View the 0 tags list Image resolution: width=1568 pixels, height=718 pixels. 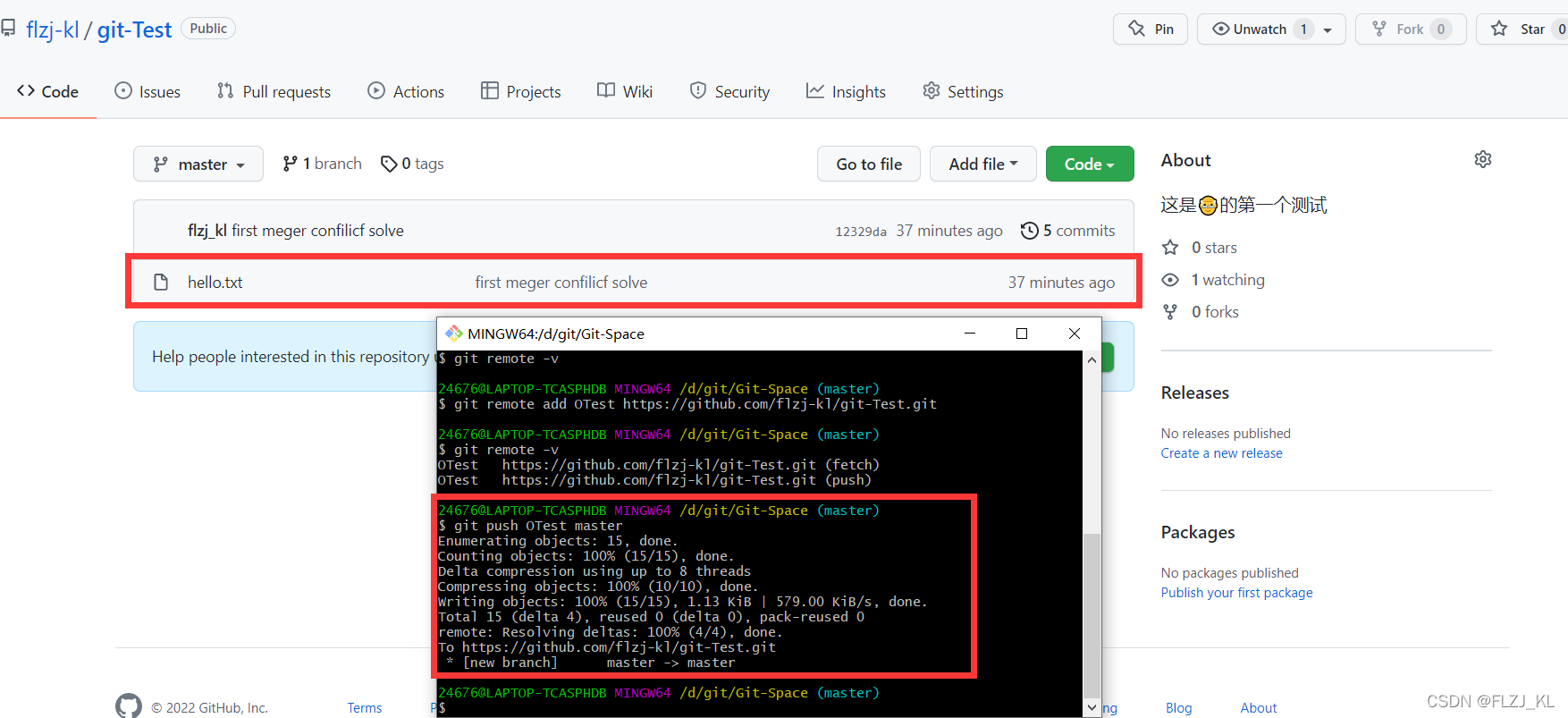click(412, 164)
